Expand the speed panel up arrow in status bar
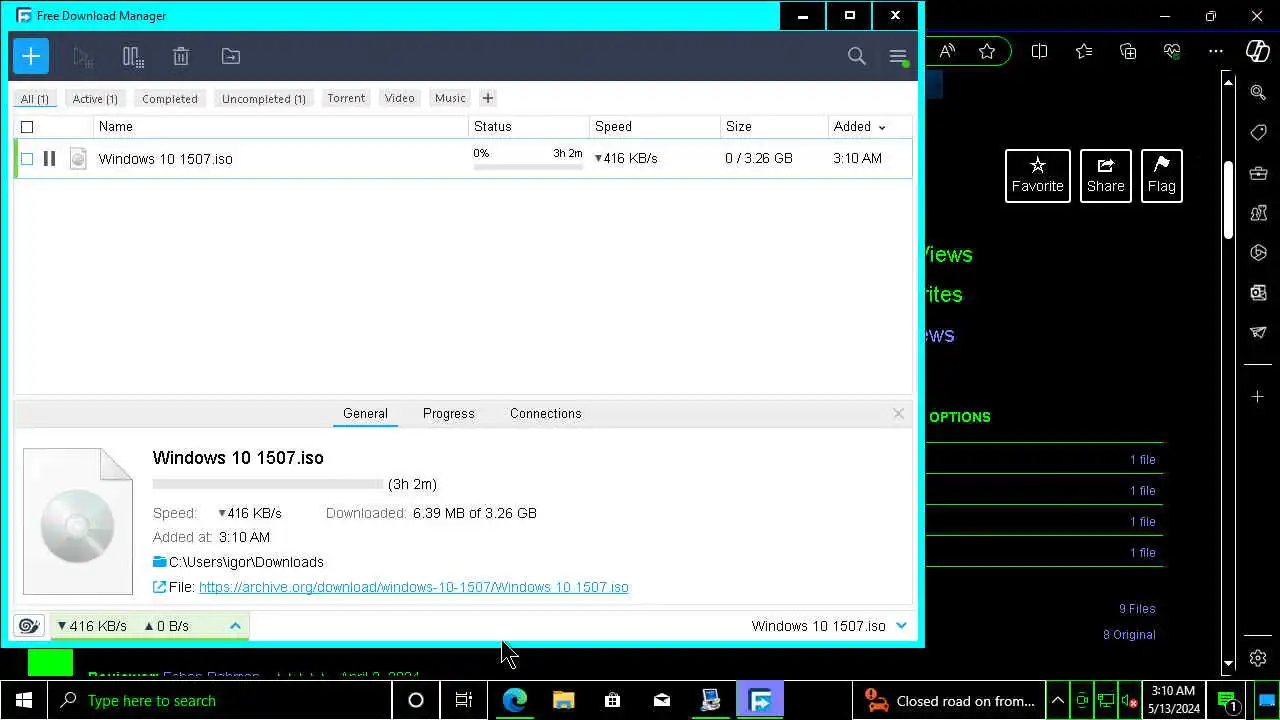The width and height of the screenshot is (1280, 720). click(x=235, y=626)
